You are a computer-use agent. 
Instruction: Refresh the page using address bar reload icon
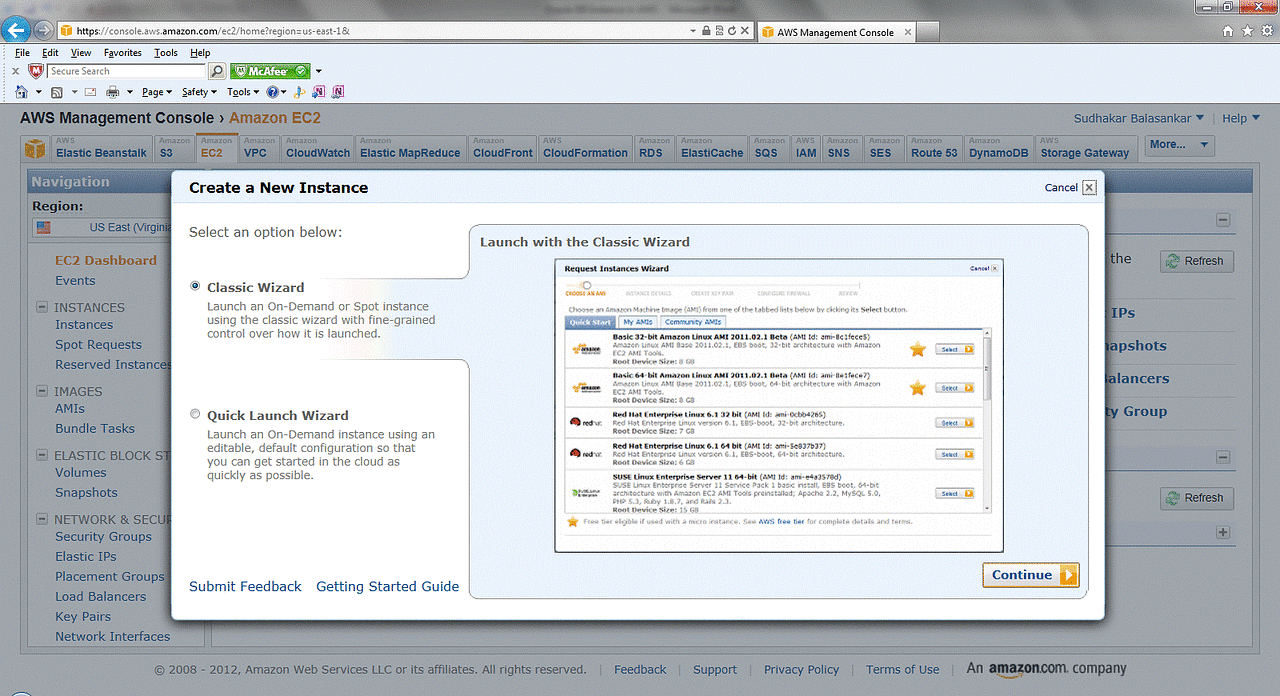[732, 31]
